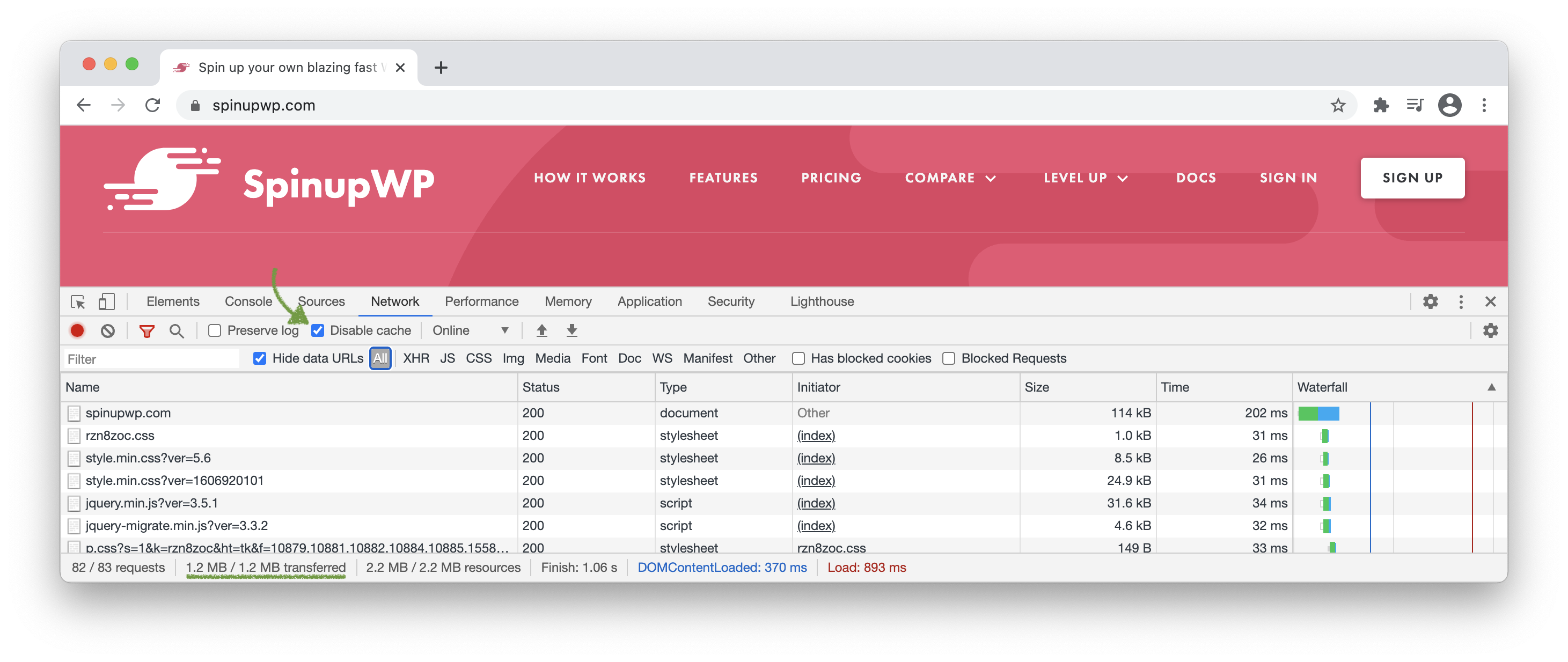Export HAR file with download arrow

click(x=571, y=330)
